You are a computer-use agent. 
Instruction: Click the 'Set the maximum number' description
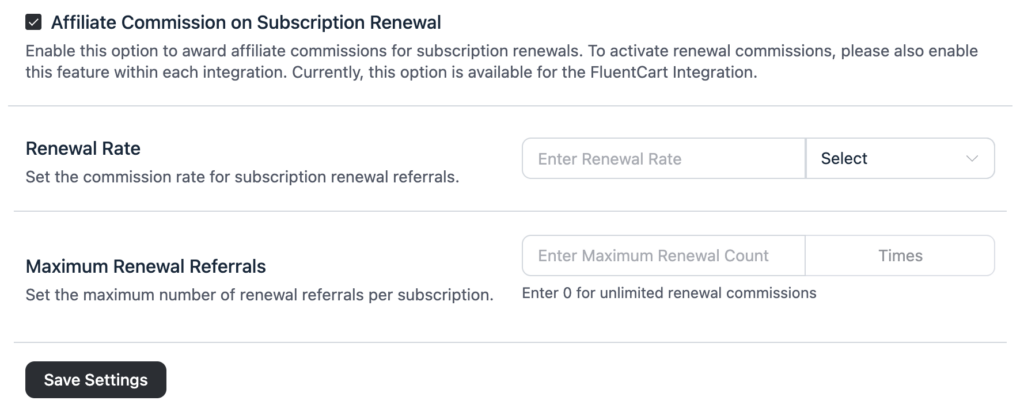click(259, 296)
